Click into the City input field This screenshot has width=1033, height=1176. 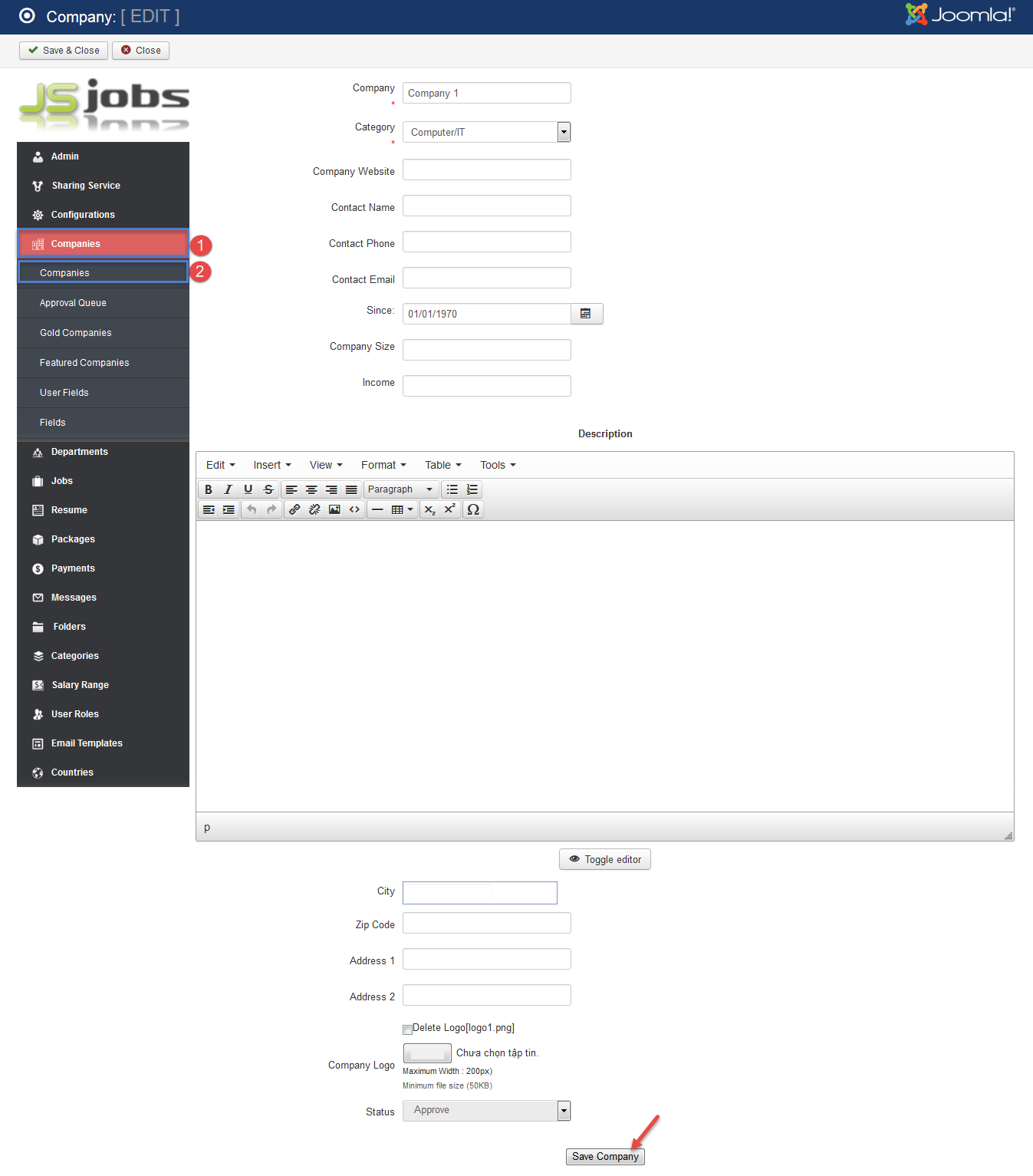[x=480, y=893]
